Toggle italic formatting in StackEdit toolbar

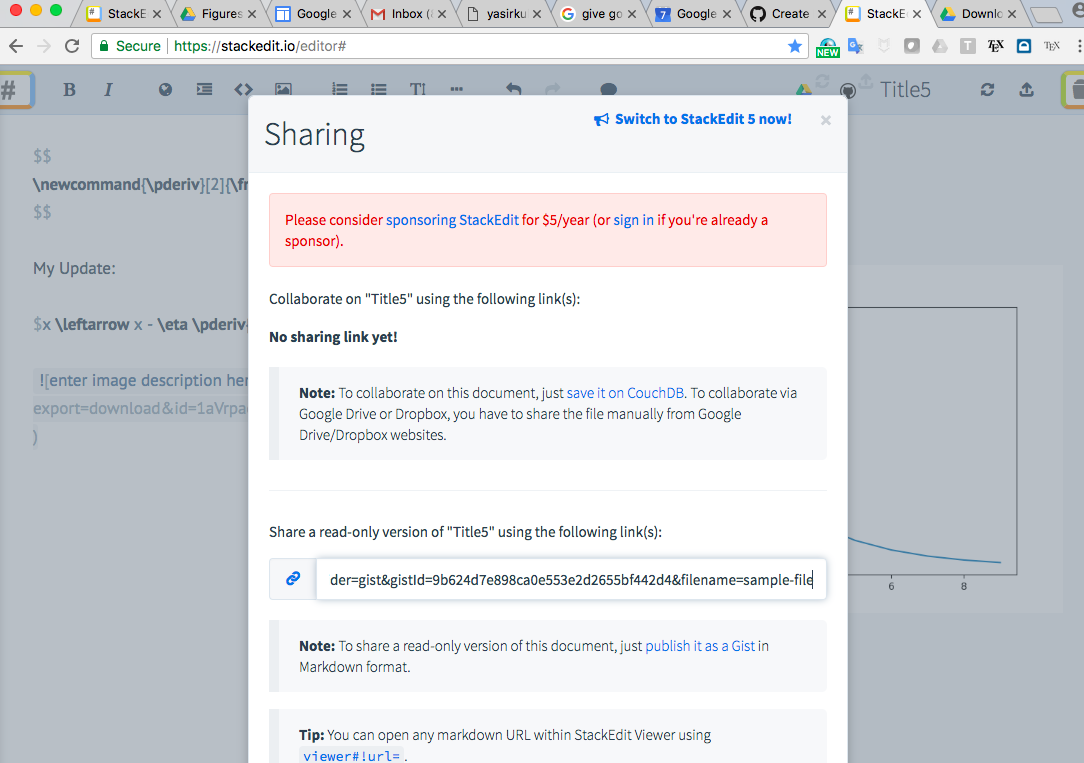[x=108, y=90]
